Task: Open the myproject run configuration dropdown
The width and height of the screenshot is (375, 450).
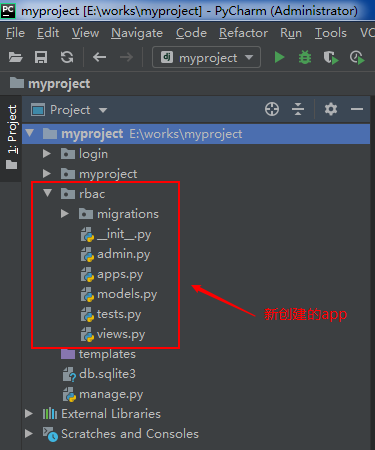Action: [206, 57]
